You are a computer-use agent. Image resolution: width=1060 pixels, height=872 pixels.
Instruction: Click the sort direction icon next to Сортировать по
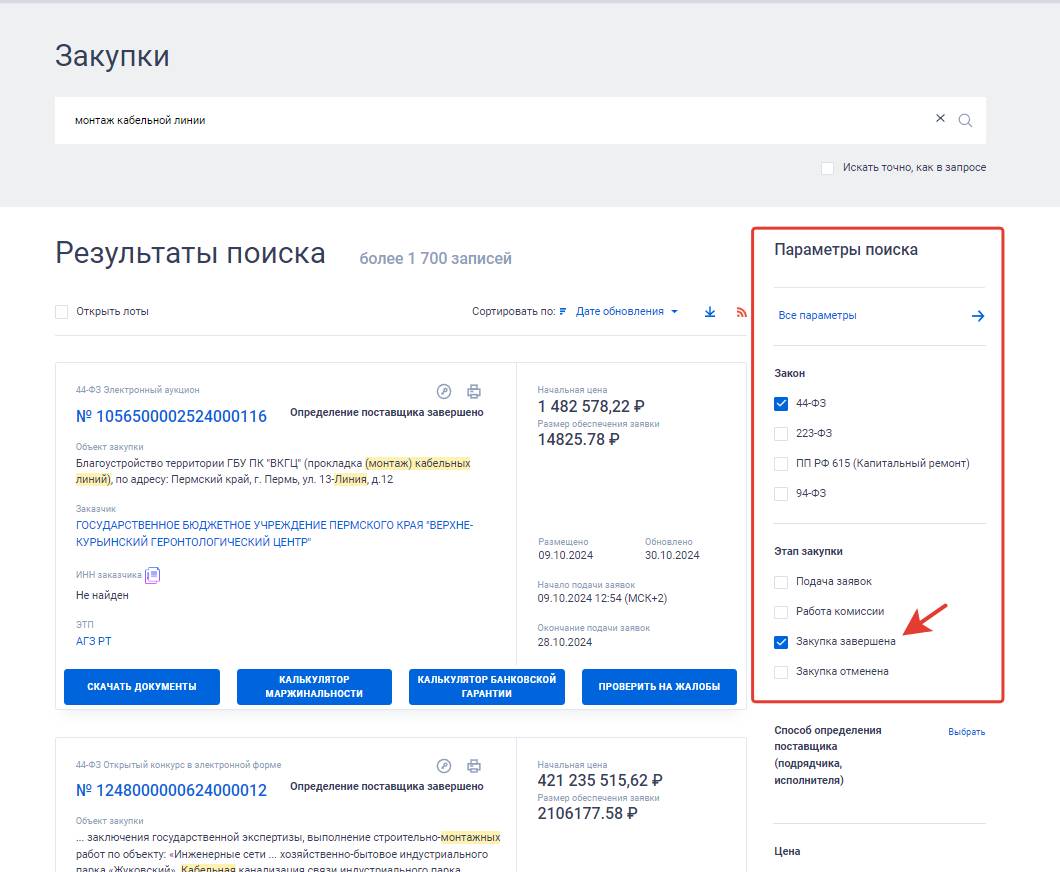point(562,311)
